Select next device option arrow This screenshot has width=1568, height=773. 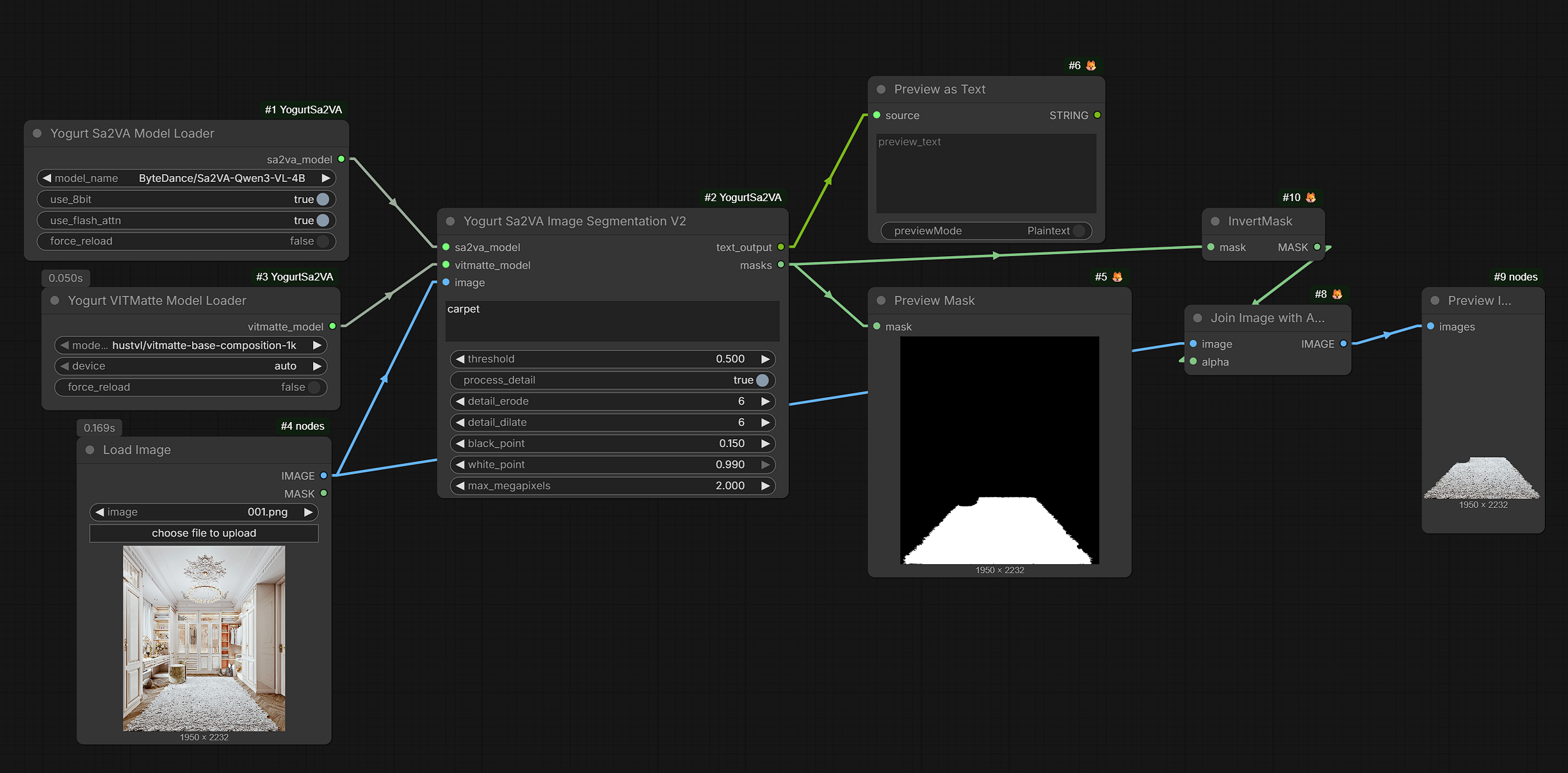click(317, 366)
